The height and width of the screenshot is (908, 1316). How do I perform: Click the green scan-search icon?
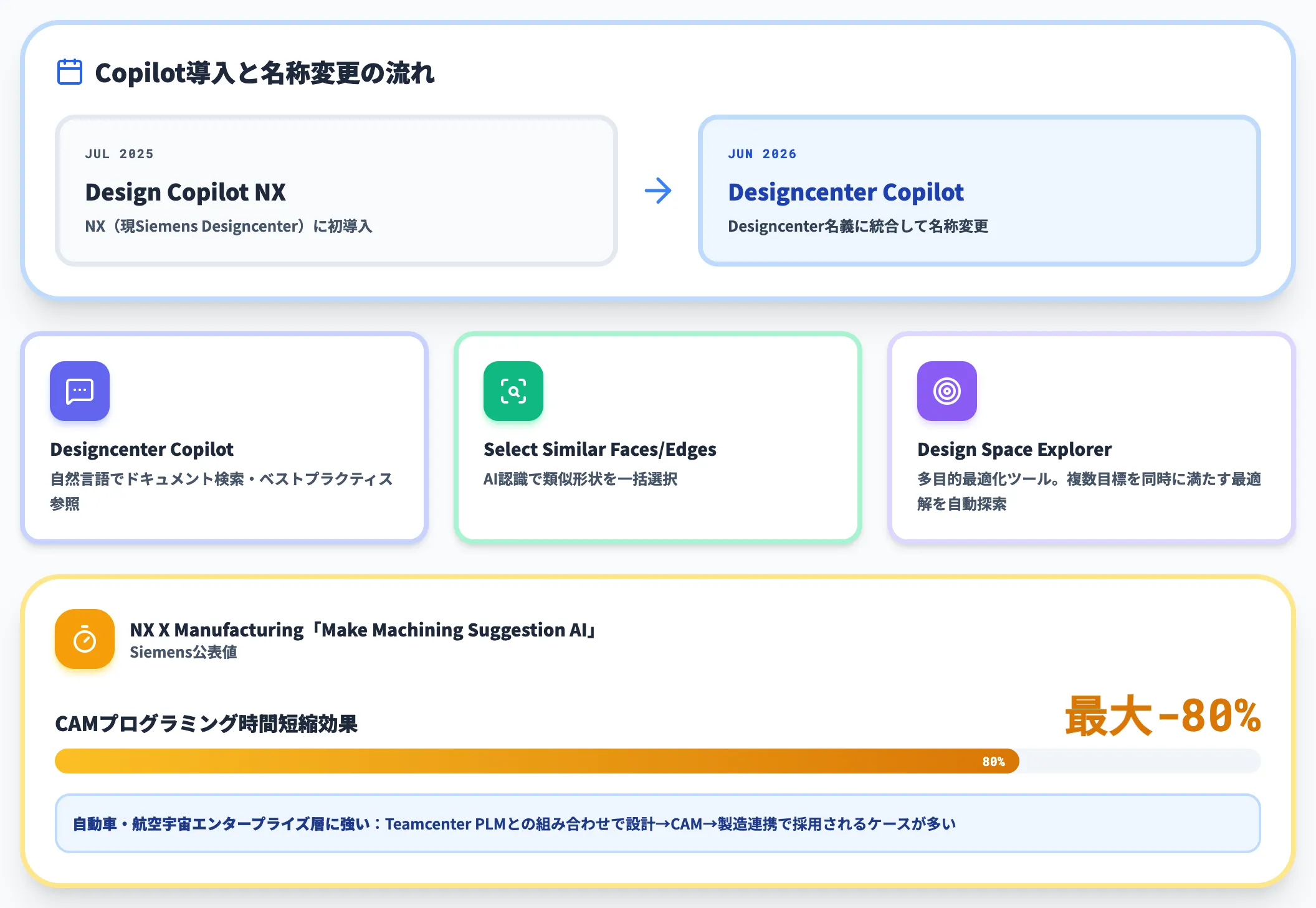click(x=513, y=391)
